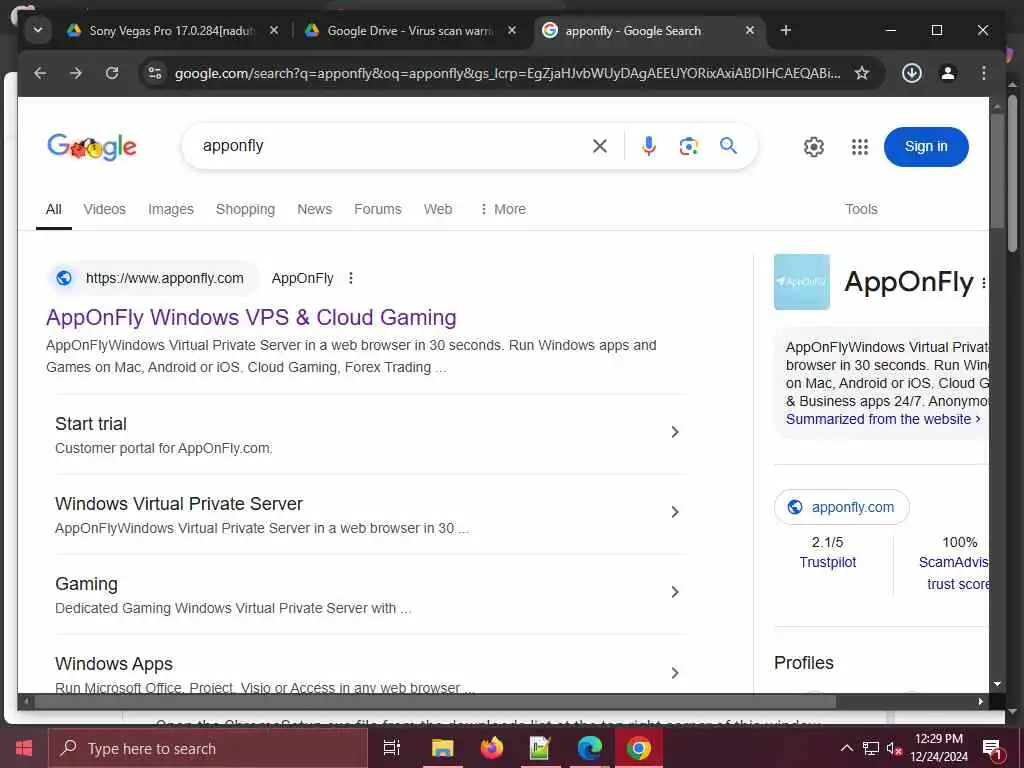Open the Tools search options
Viewport: 1024px width, 768px height.
861,209
